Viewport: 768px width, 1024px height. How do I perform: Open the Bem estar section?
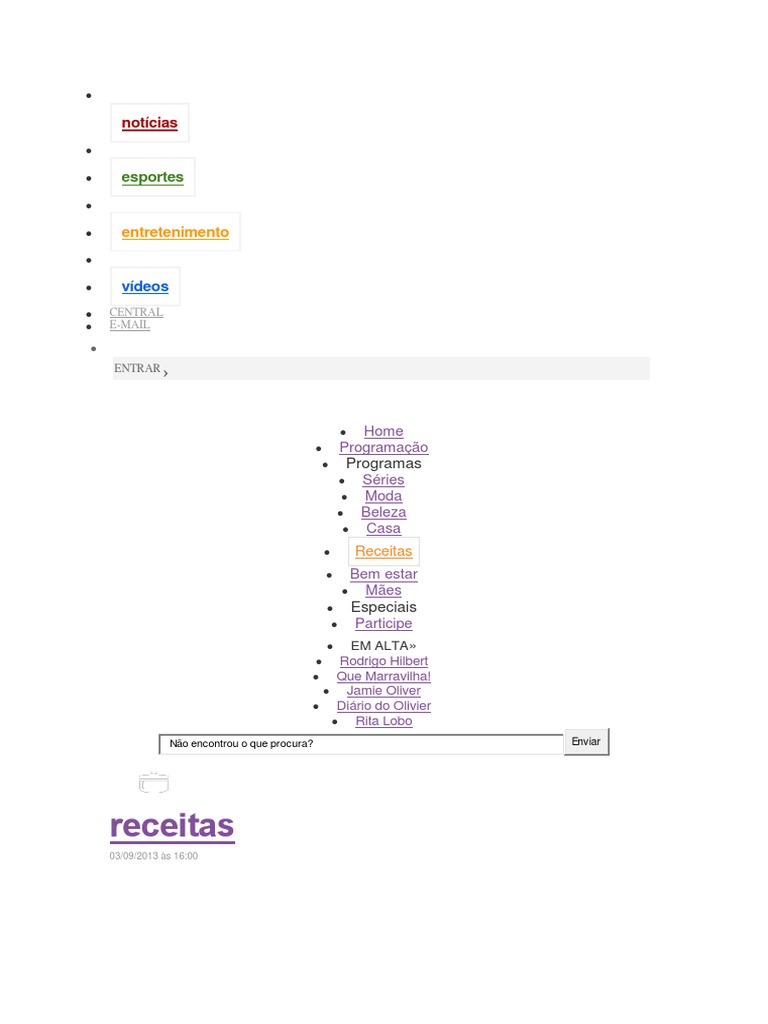tap(383, 574)
